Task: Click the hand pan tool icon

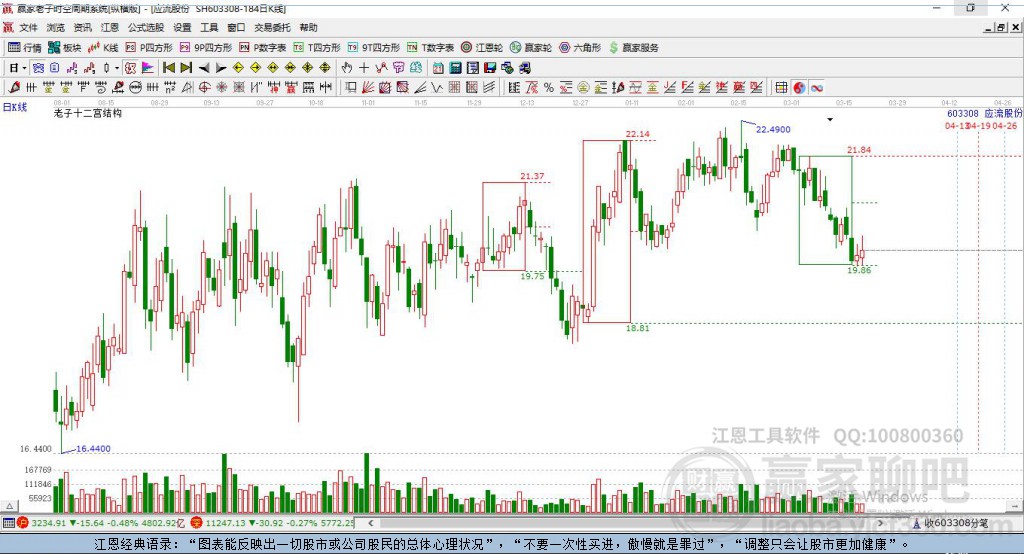Action: pyautogui.click(x=347, y=68)
